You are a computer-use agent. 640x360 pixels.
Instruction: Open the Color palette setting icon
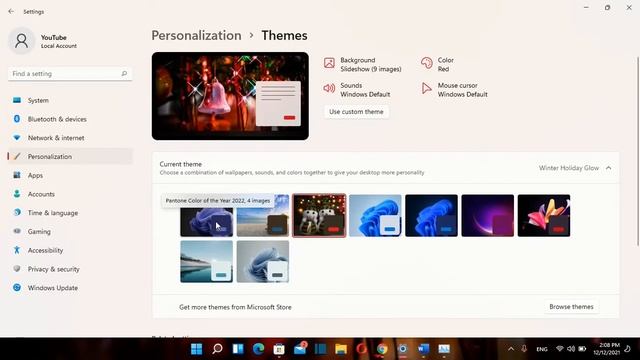coord(427,63)
